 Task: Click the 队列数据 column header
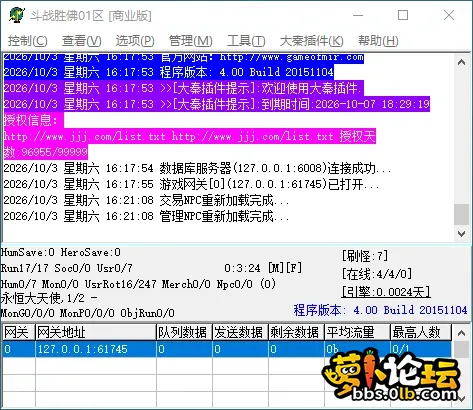coord(184,332)
